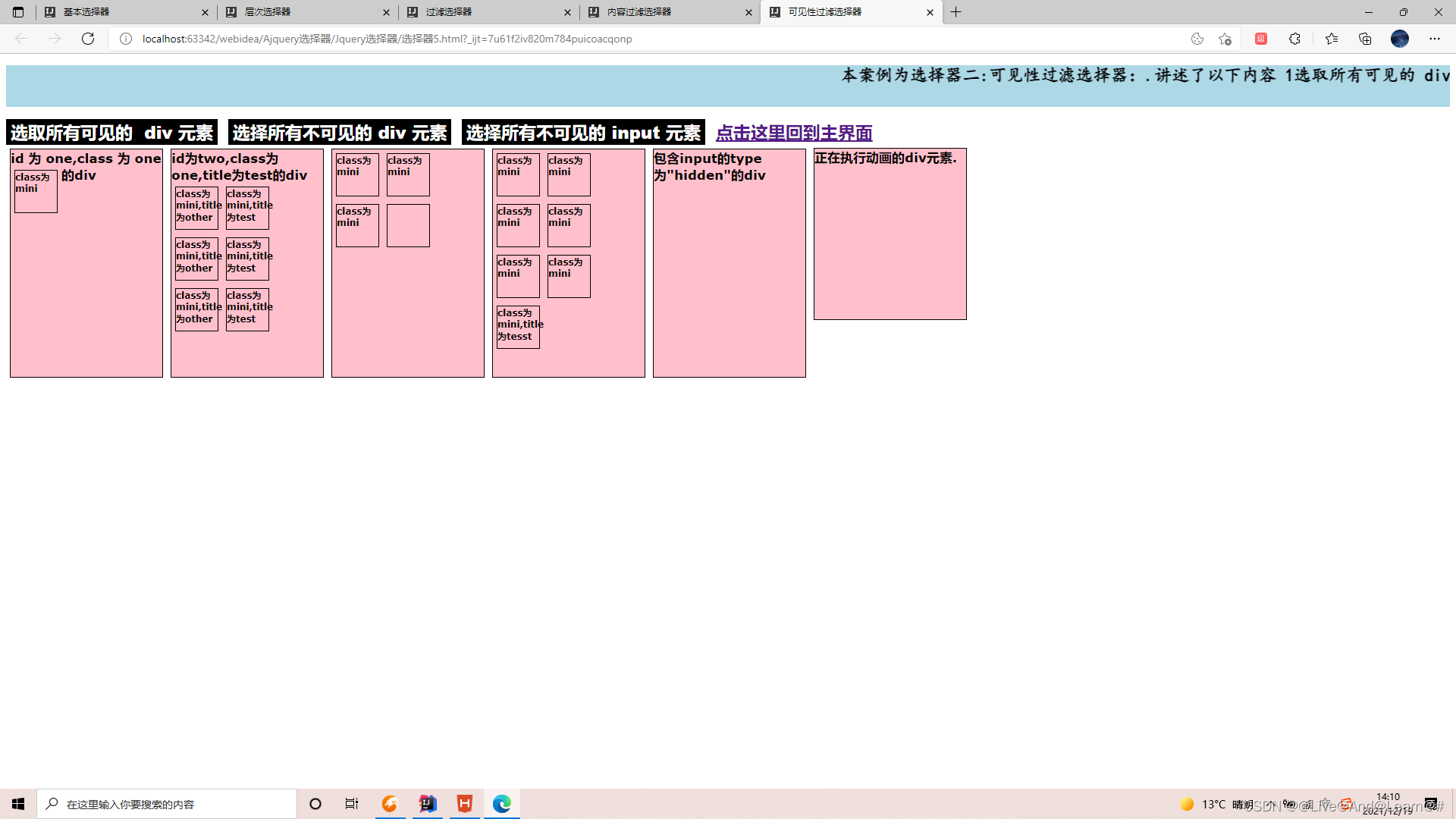Click the user profile avatar icon
Viewport: 1456px width, 819px height.
click(x=1399, y=39)
